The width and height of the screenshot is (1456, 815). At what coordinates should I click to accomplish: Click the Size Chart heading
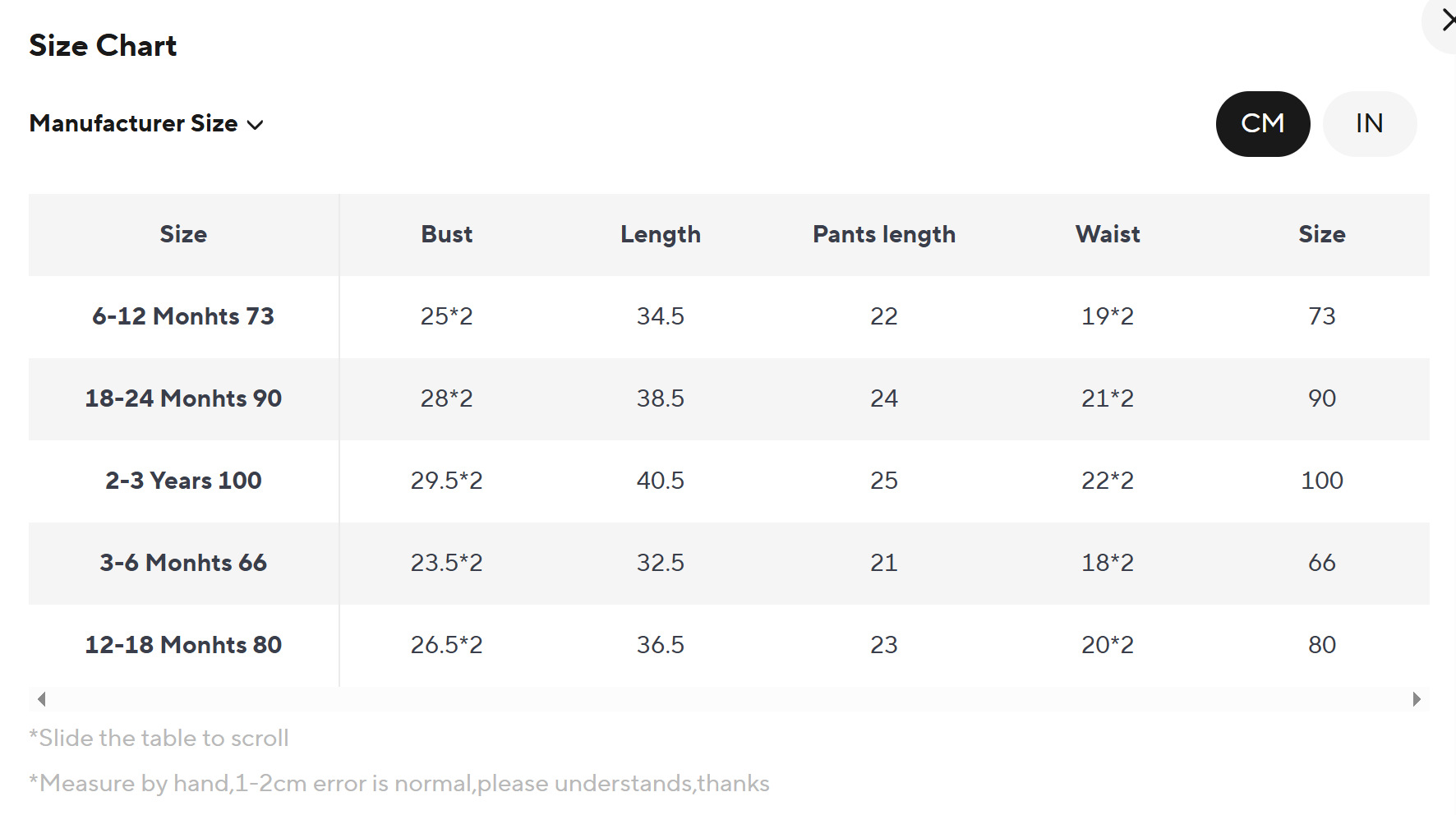coord(103,45)
